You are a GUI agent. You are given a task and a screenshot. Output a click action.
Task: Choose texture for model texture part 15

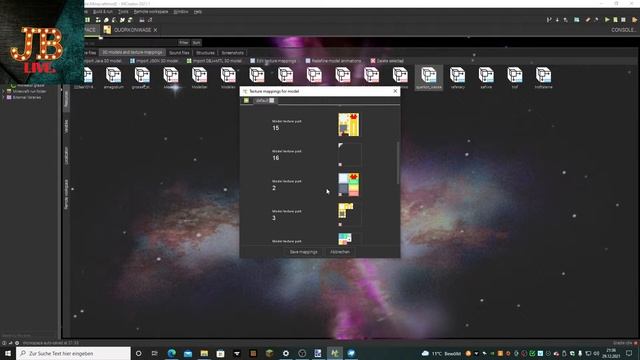tap(349, 124)
